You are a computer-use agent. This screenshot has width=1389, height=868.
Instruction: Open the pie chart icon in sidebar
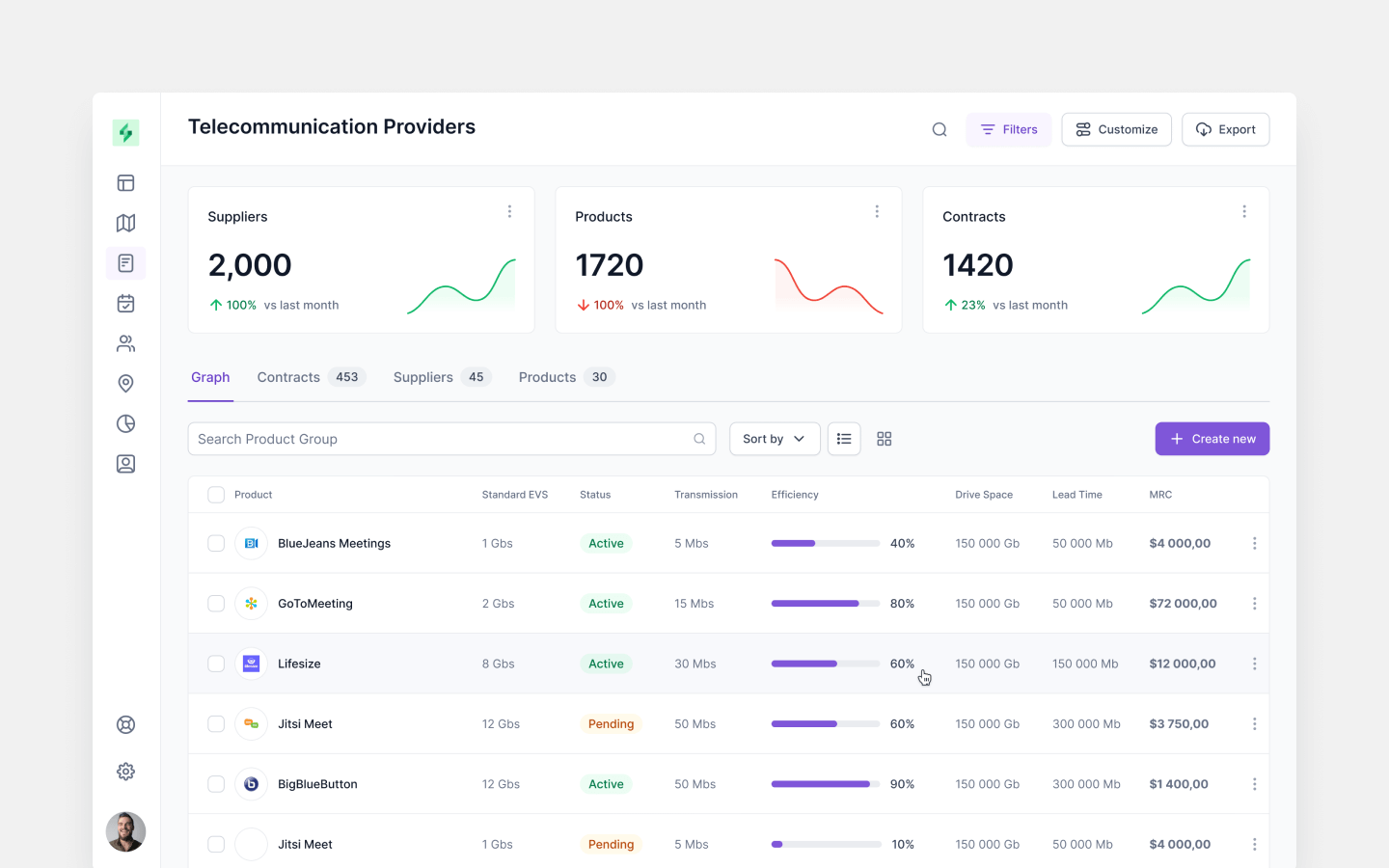click(x=125, y=423)
